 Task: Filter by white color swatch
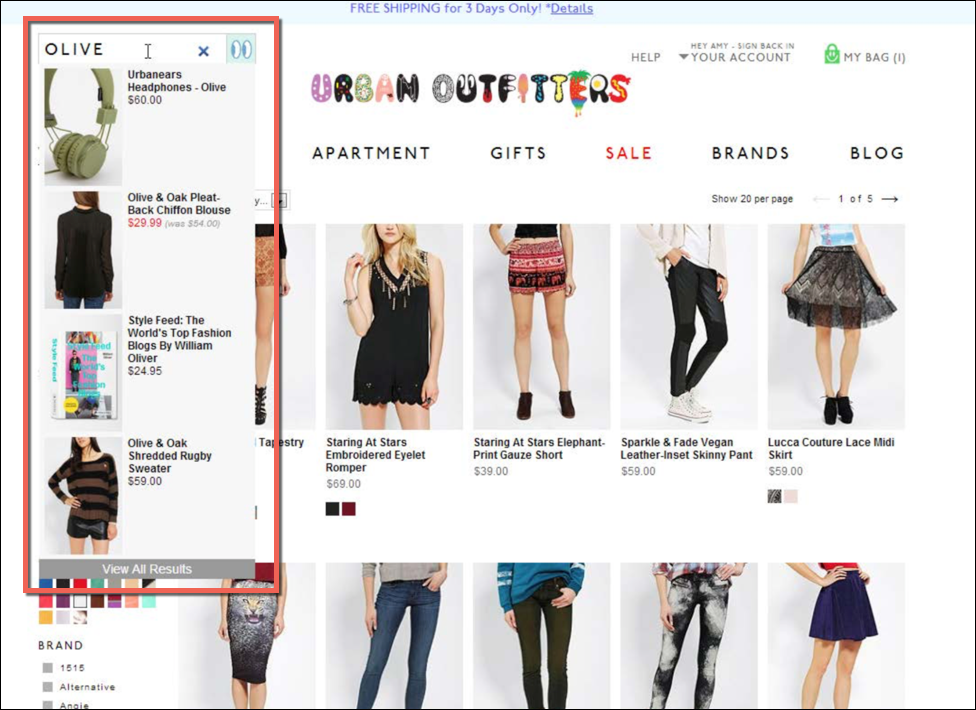(x=80, y=601)
